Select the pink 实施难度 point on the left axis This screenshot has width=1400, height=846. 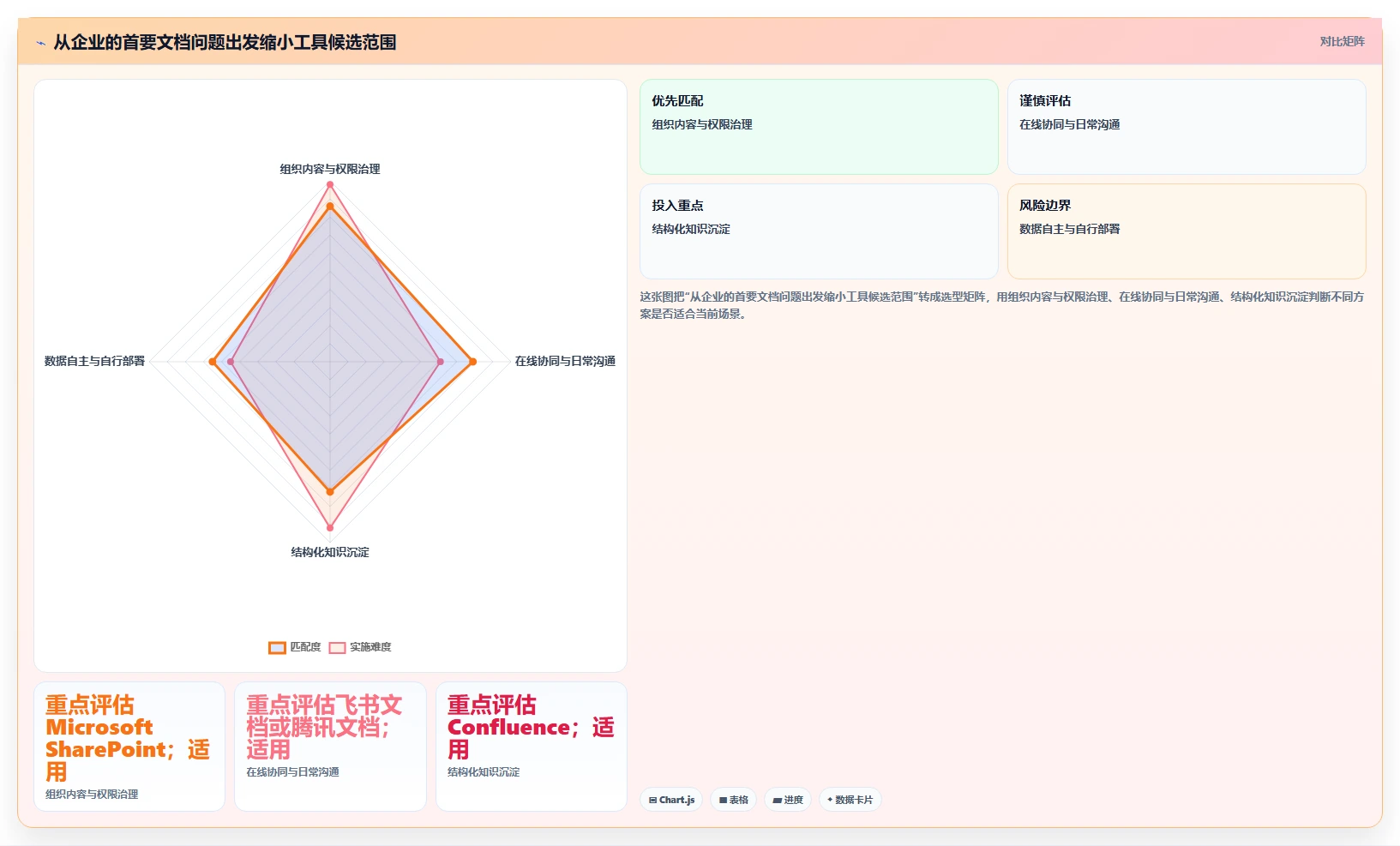pos(231,362)
